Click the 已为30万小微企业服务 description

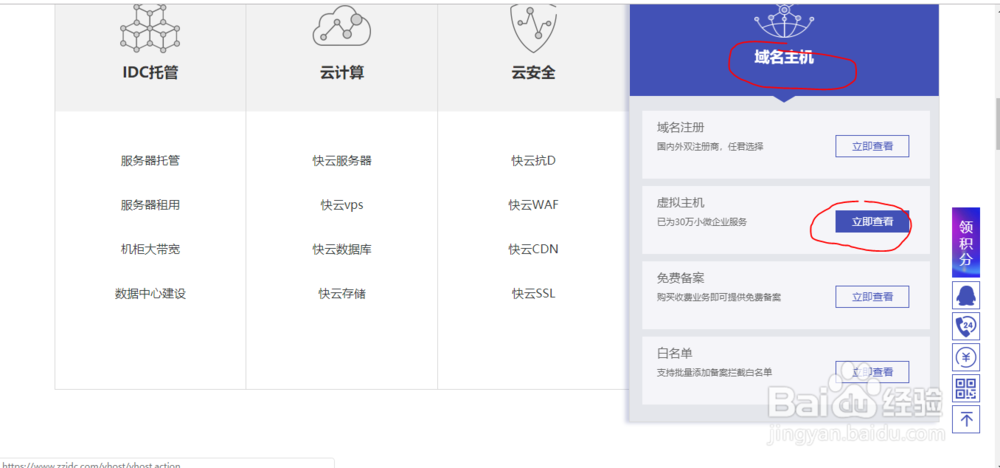(702, 223)
